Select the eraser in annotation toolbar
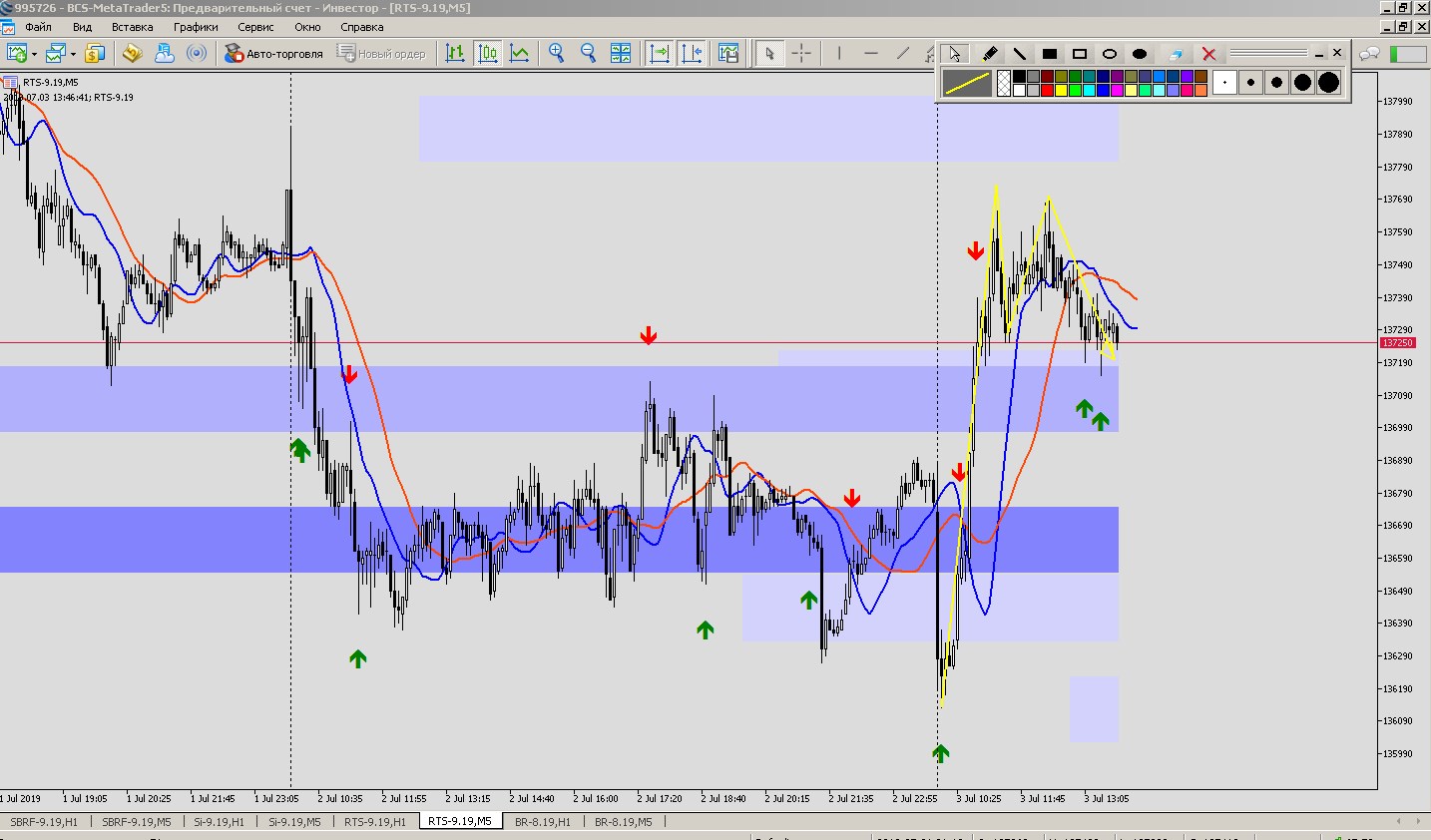Screen dimensions: 1431x840 (x=1175, y=54)
